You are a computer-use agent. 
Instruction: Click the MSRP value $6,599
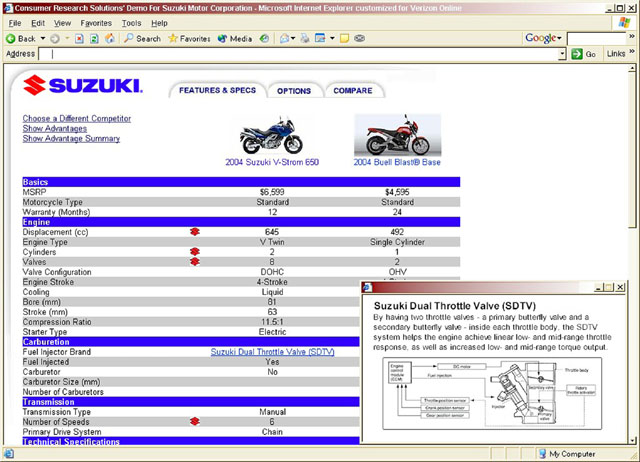272,192
